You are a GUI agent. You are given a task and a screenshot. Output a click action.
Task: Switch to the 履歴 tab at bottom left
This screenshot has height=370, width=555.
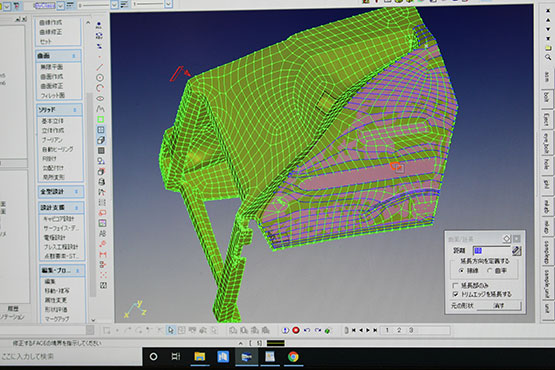[x=13, y=309]
